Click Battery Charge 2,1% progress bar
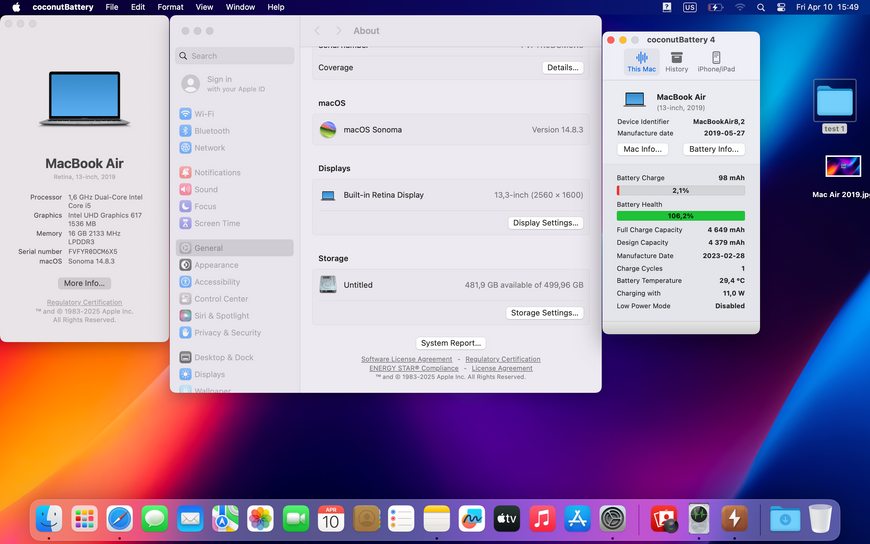 680,190
